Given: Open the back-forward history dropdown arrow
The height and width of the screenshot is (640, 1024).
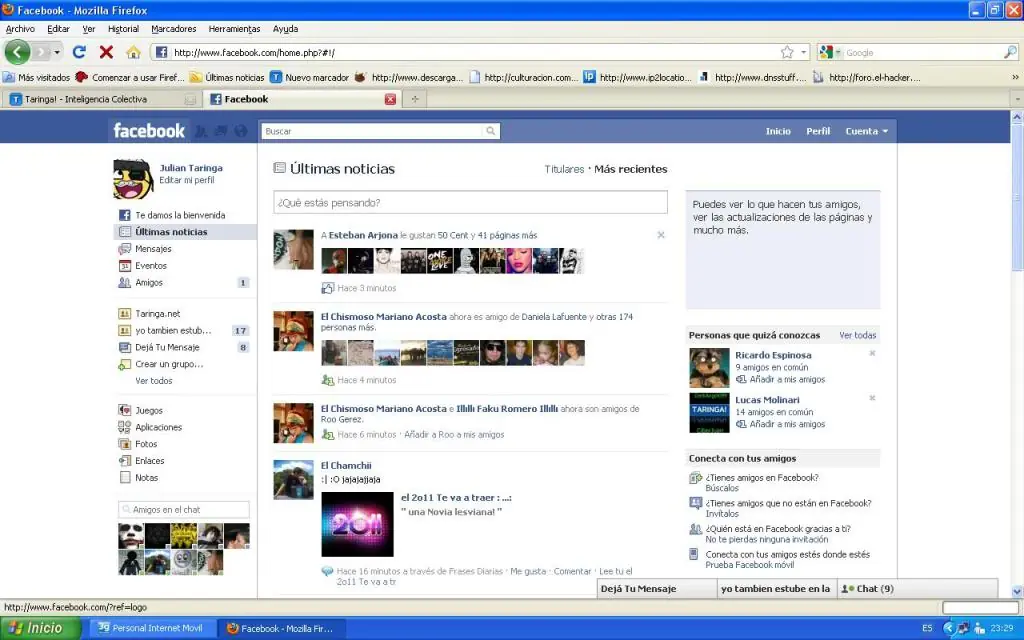Looking at the screenshot, I should (57, 52).
